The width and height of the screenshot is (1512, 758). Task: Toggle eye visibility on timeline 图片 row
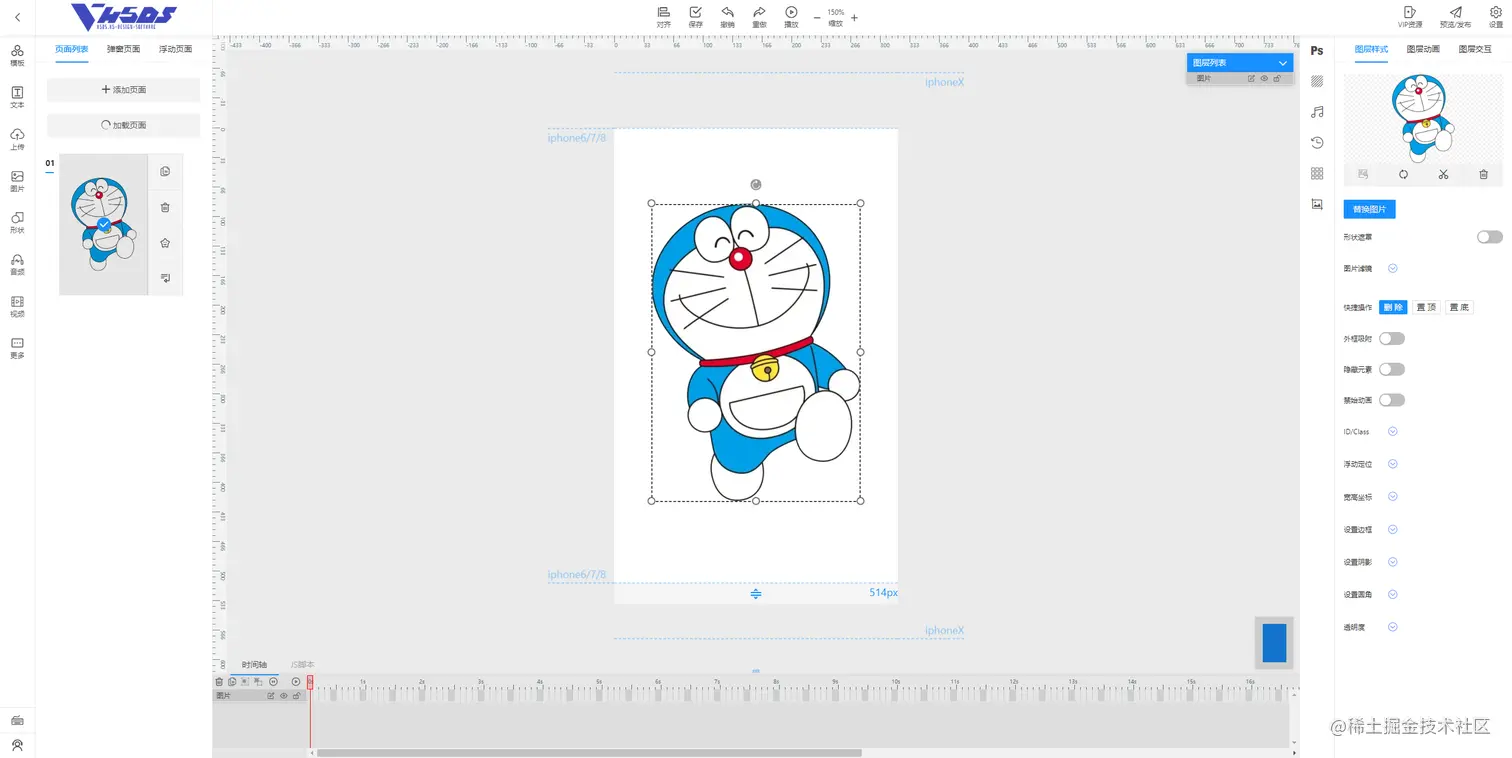pos(284,695)
